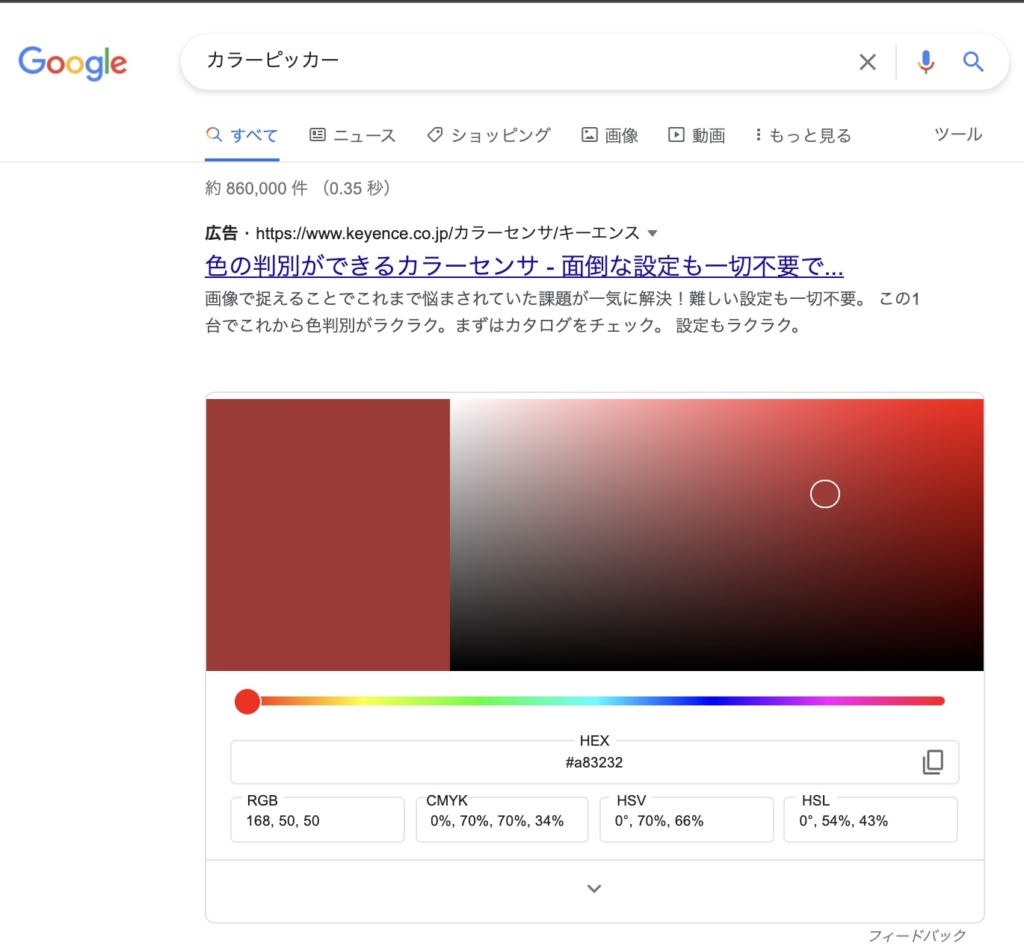Open the カラーセンサ ad headline link
Viewport: 1024px width, 952px height.
click(524, 266)
